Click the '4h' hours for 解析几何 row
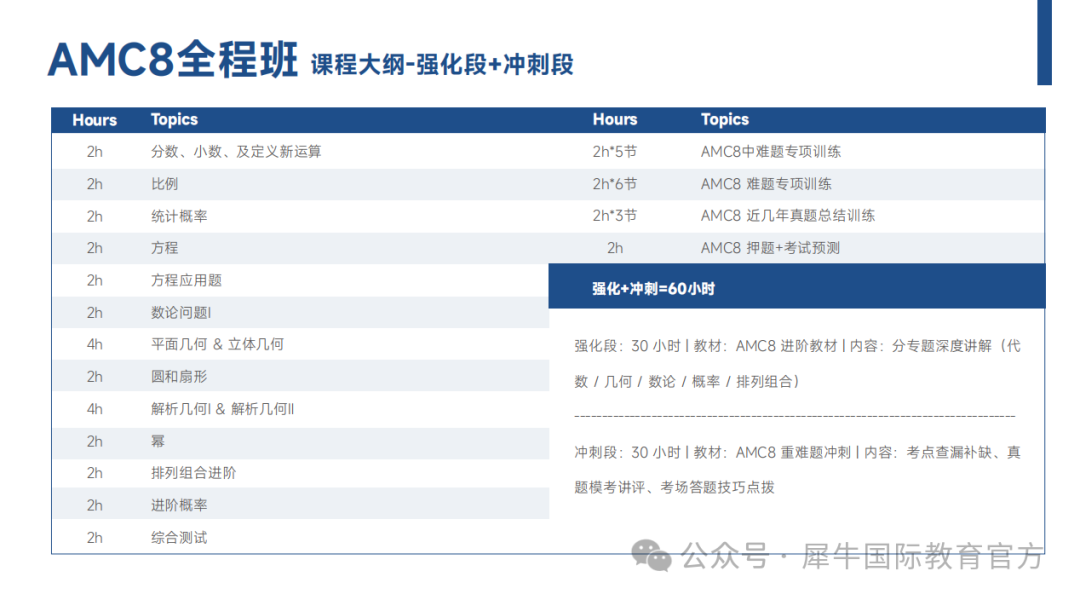Screen dimensions: 1080x600 (94, 409)
